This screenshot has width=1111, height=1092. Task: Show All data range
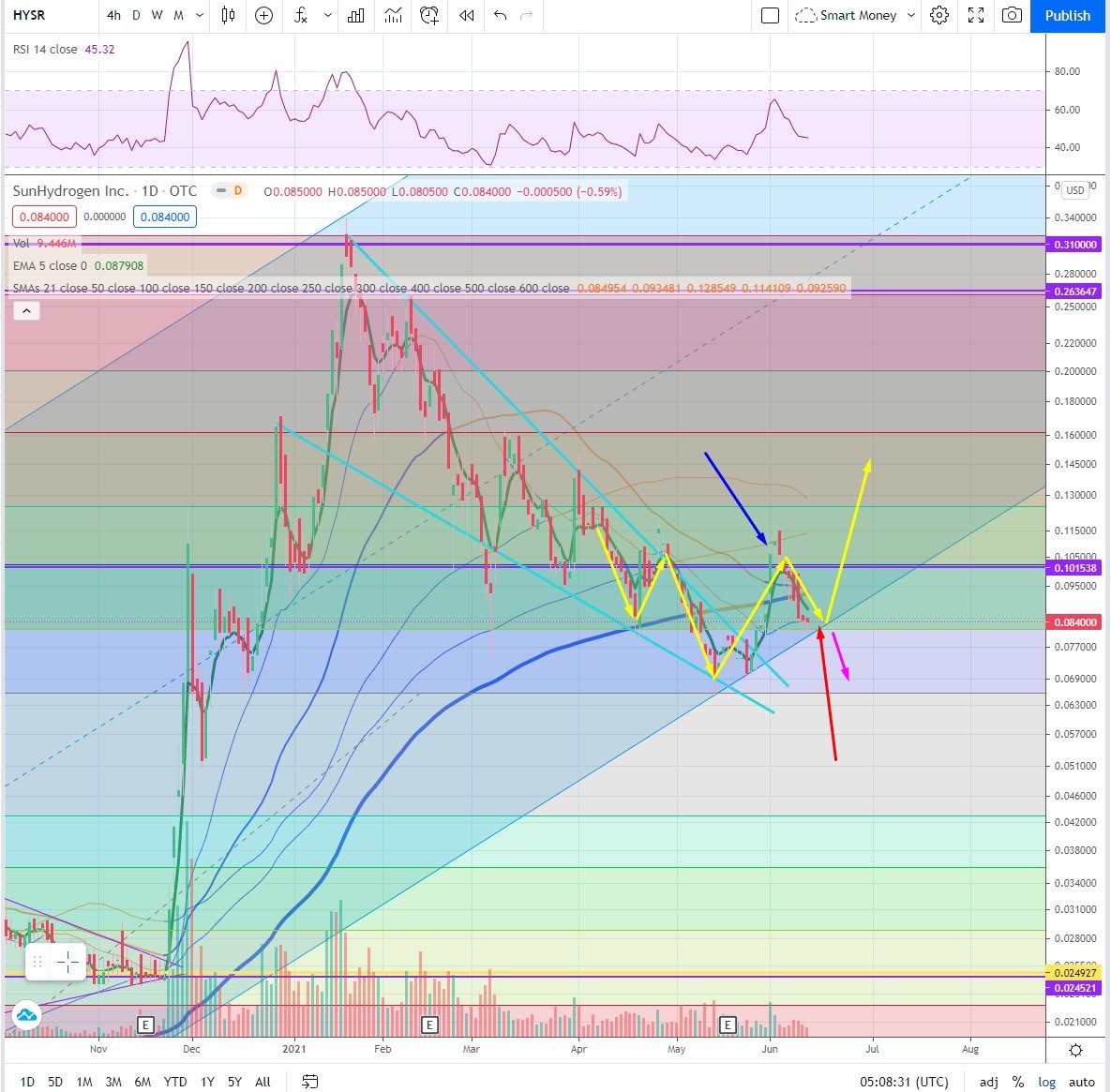tap(263, 1082)
